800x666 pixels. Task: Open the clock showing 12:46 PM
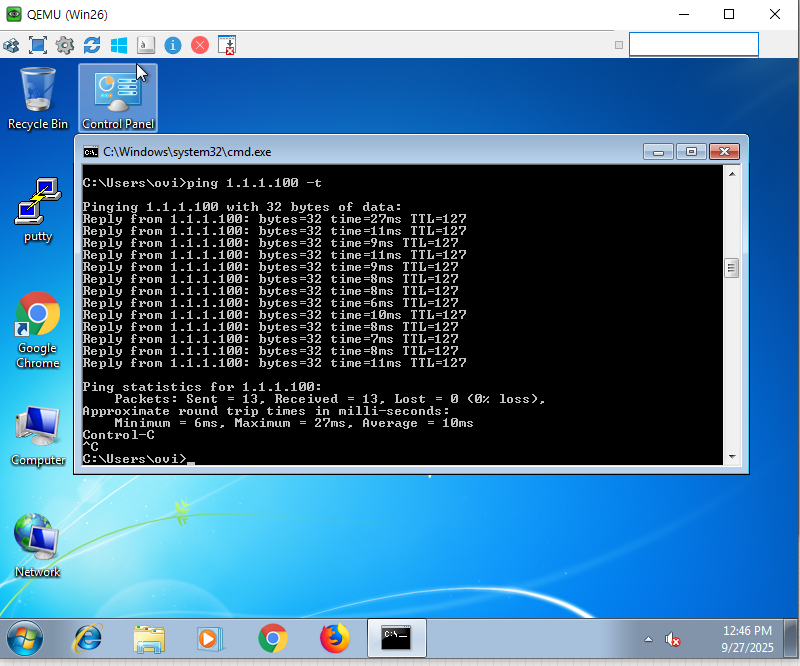click(747, 639)
